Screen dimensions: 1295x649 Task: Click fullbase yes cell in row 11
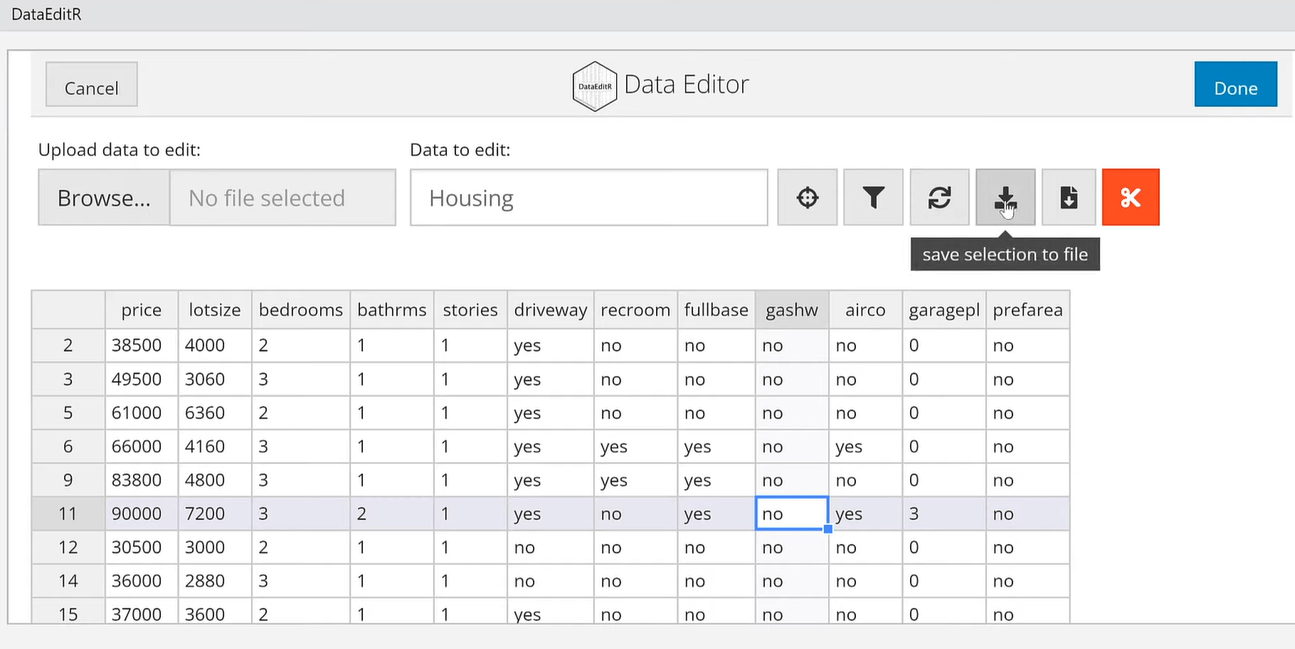[x=717, y=513]
